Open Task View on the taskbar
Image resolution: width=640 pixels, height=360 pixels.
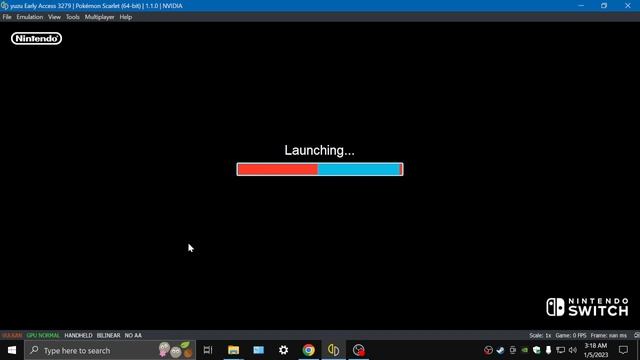coord(208,350)
